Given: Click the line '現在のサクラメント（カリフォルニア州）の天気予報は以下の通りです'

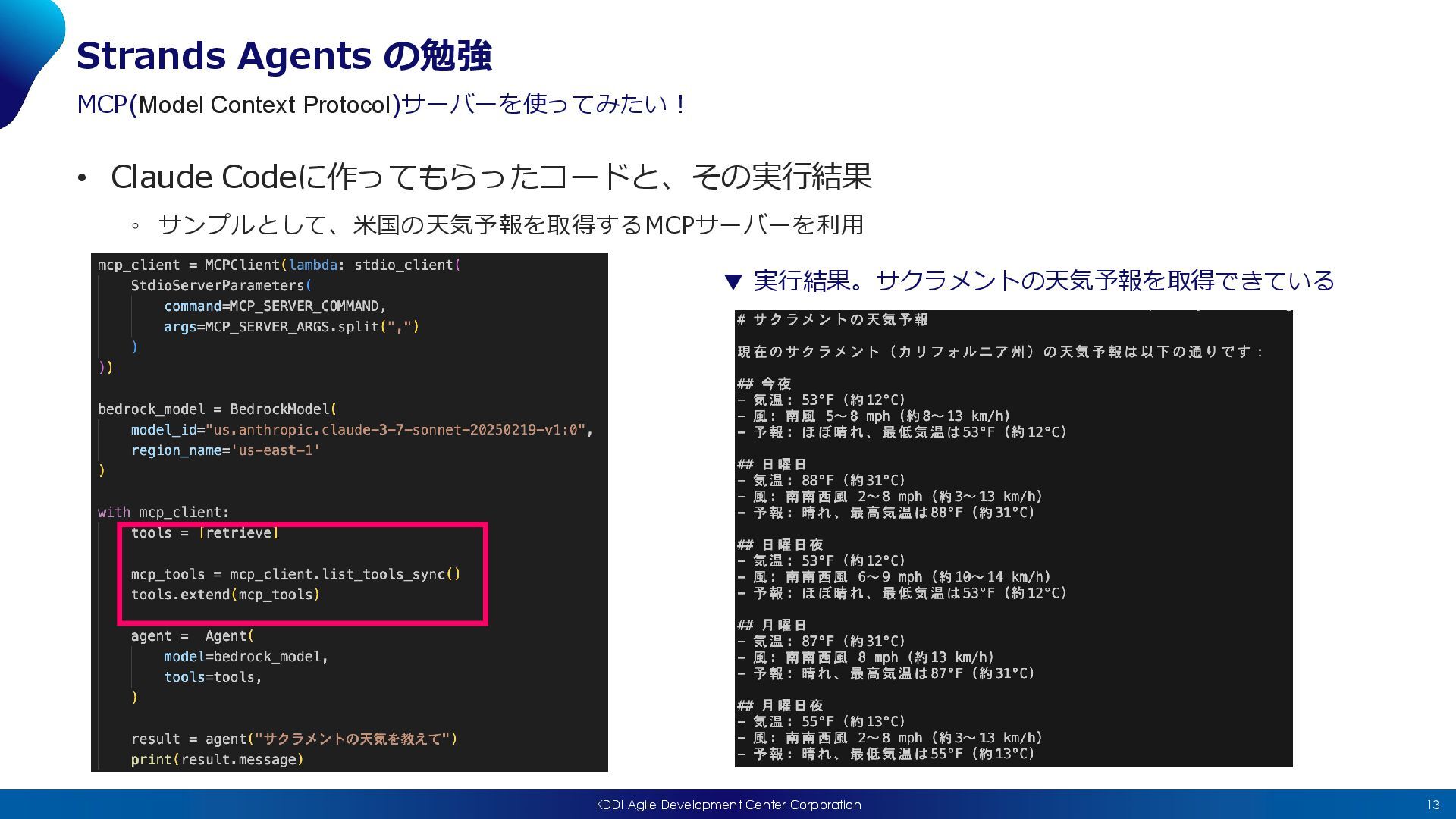Looking at the screenshot, I should click(1000, 352).
